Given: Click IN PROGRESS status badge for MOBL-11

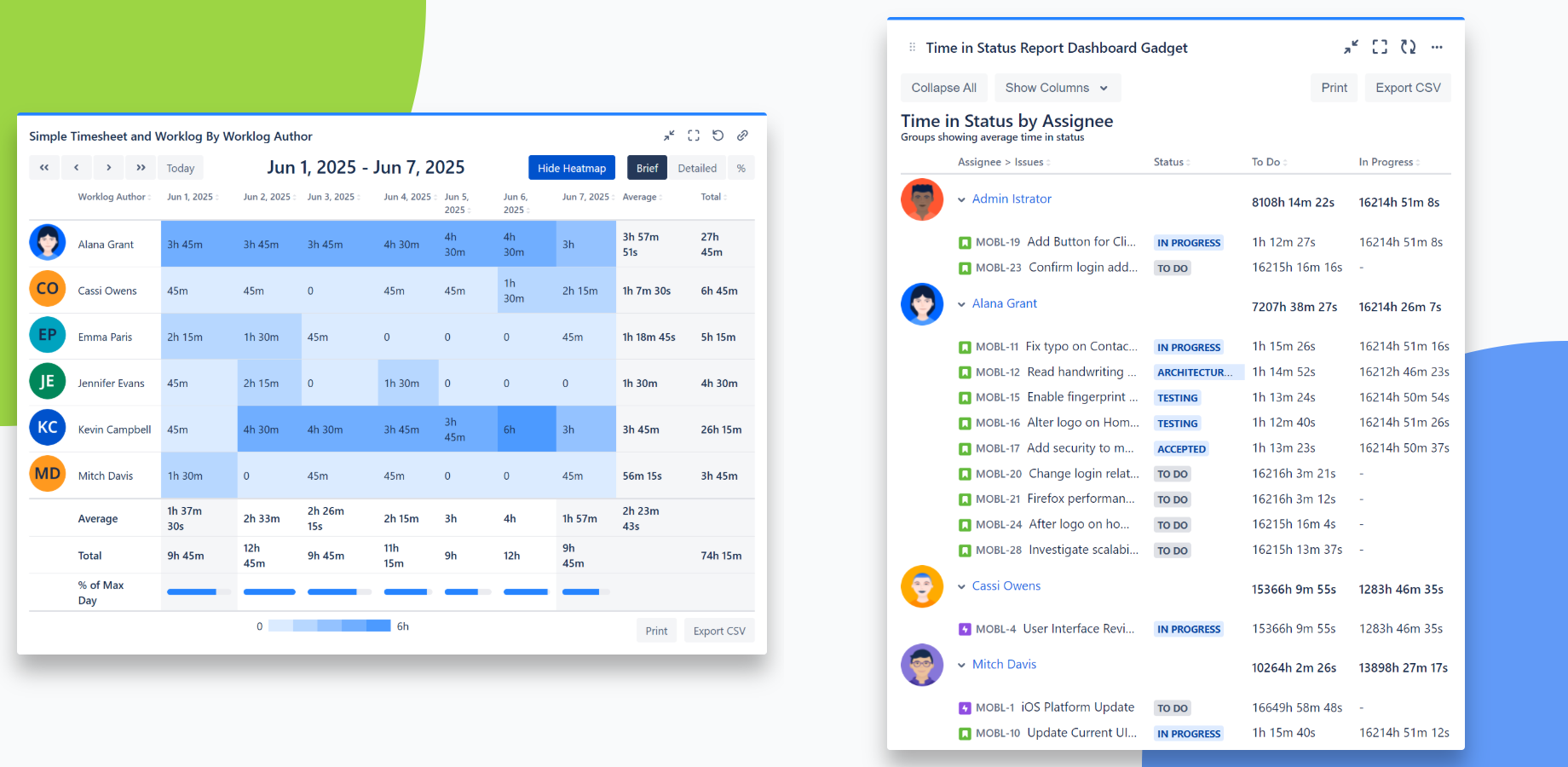Looking at the screenshot, I should 1189,348.
